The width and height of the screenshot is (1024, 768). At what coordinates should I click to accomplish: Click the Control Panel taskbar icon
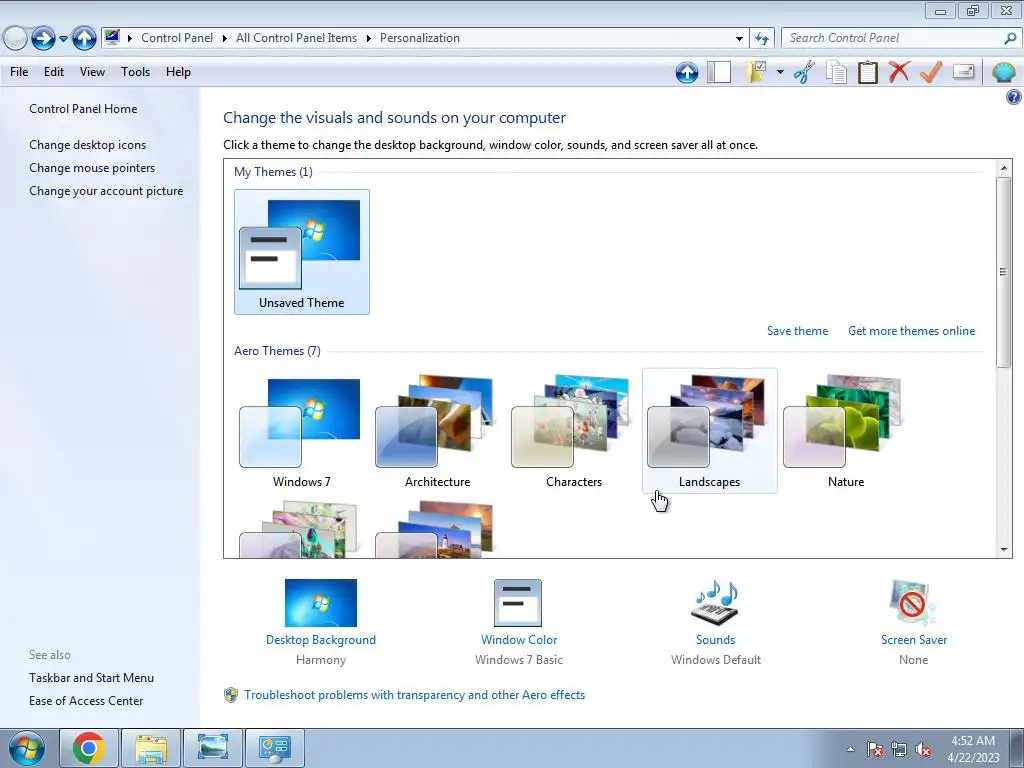(274, 748)
